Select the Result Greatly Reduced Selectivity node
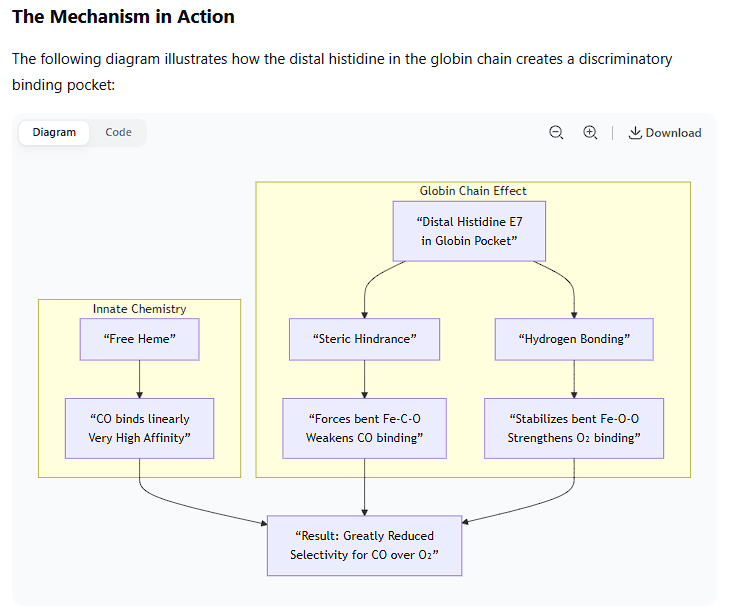 tap(364, 545)
